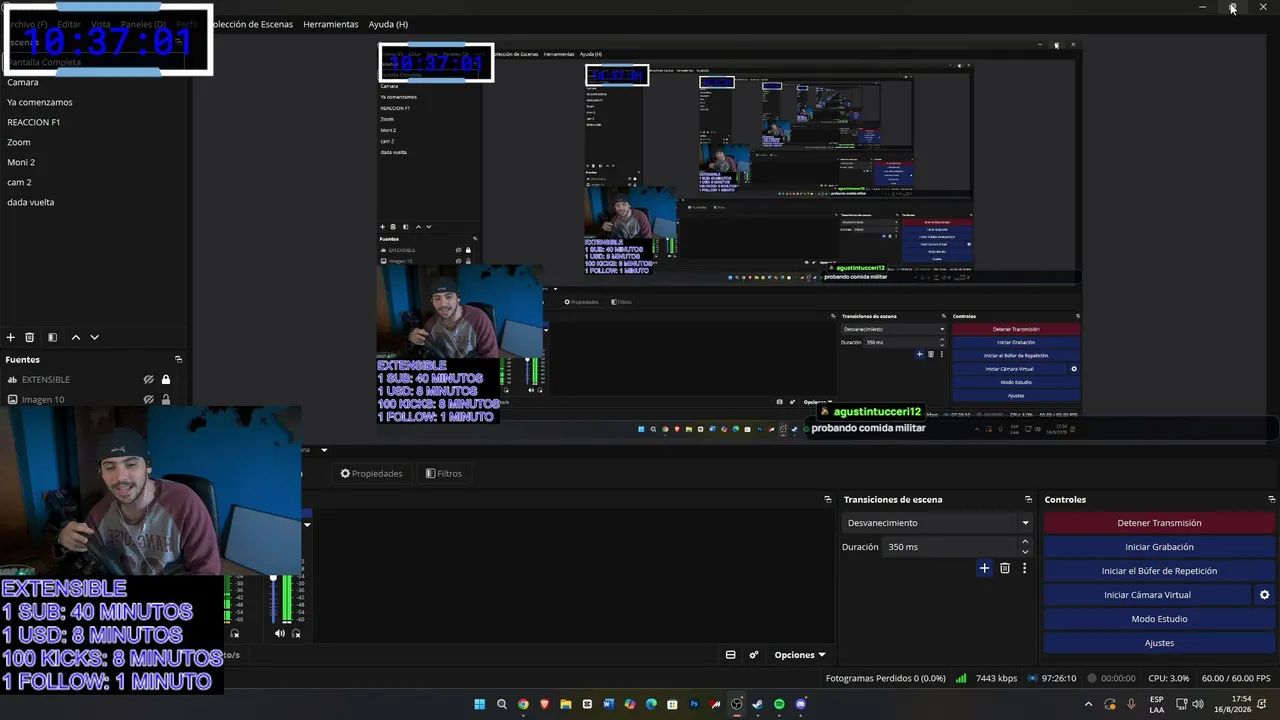This screenshot has height=720, width=1280.
Task: Open scene filters icon below scenes list
Action: (53, 338)
